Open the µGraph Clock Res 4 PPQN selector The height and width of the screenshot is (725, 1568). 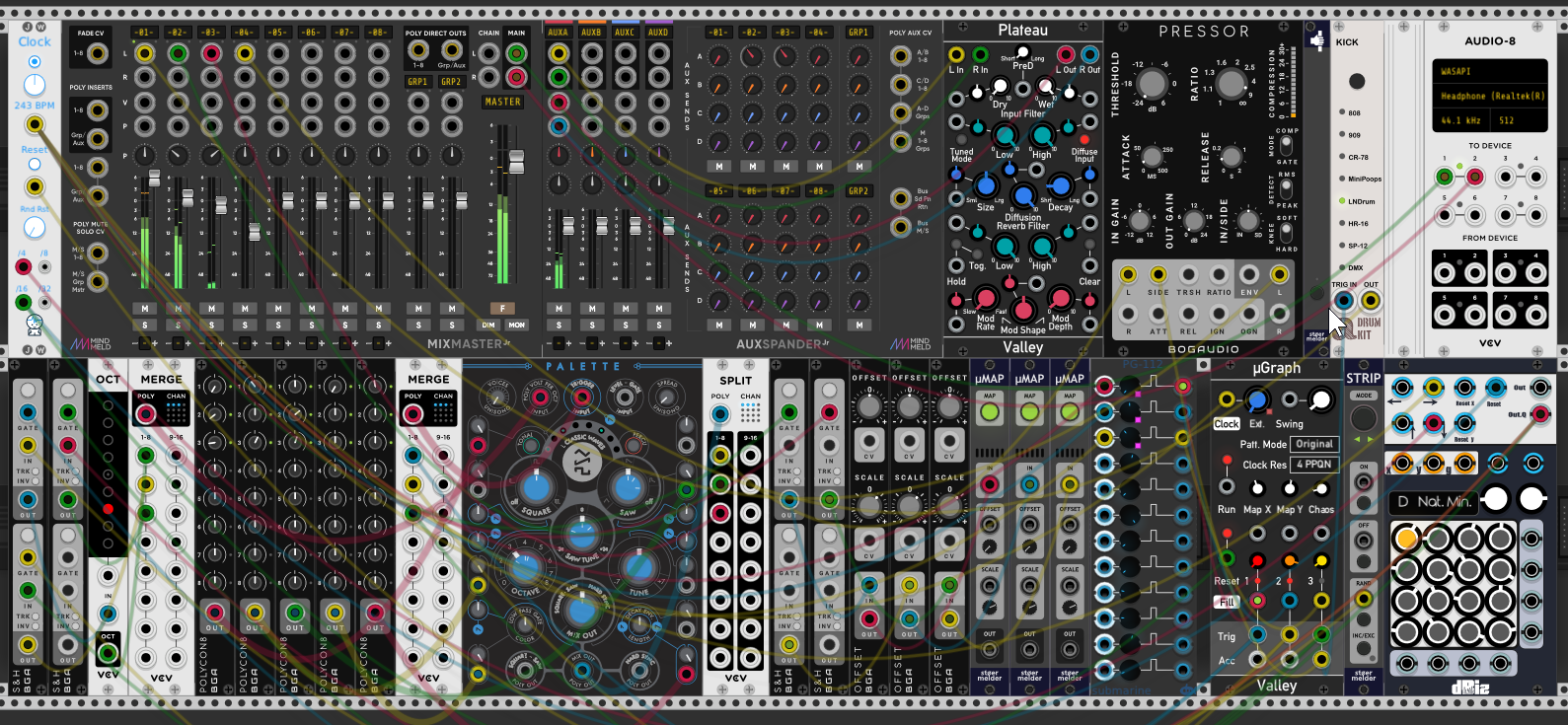click(1314, 464)
